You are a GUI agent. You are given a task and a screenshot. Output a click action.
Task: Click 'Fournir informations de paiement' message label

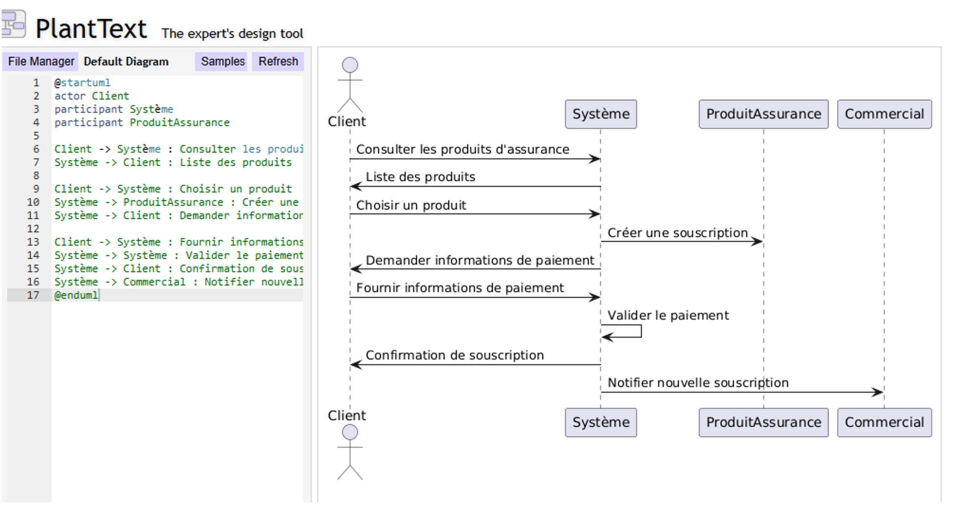click(x=460, y=288)
